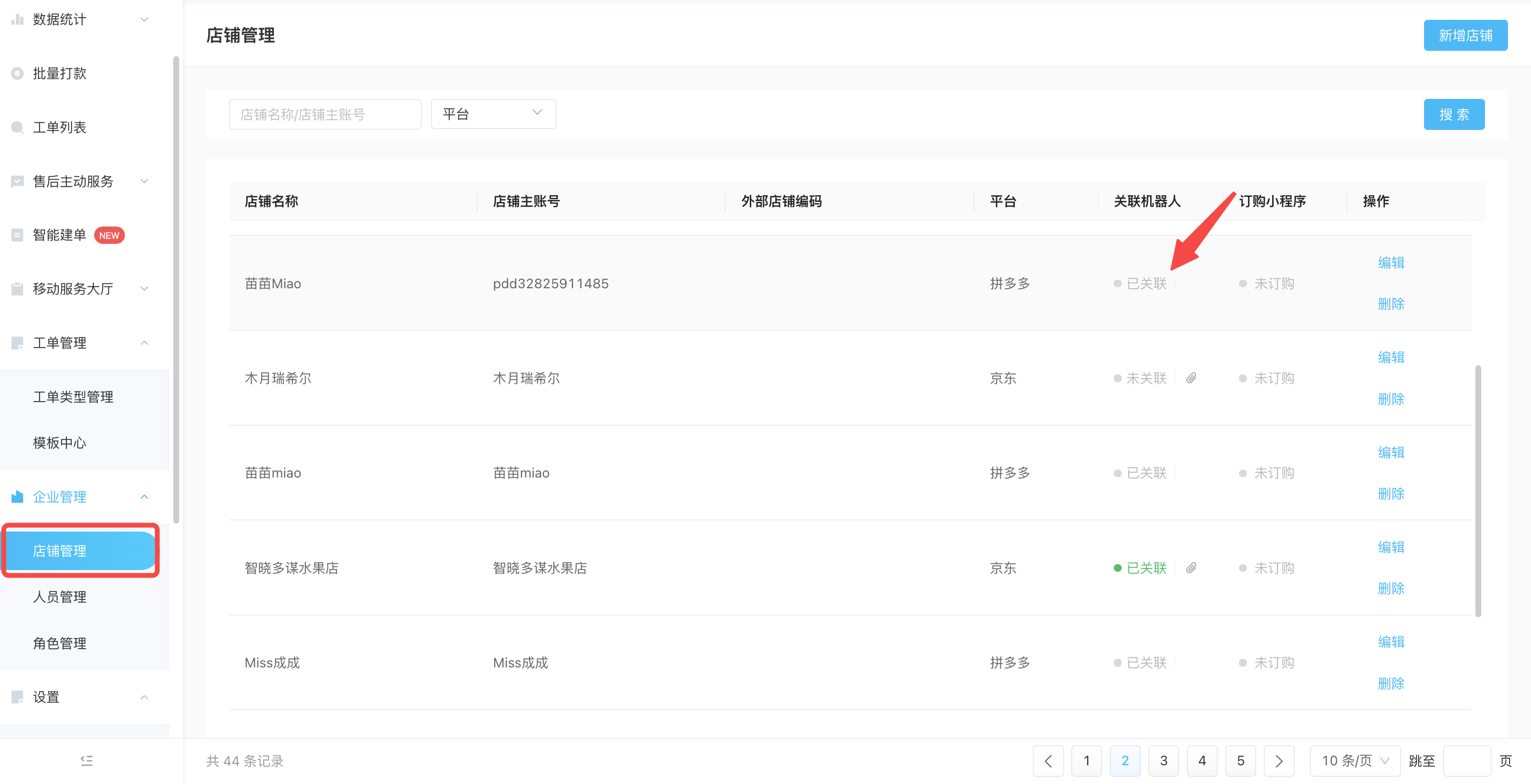This screenshot has height=784, width=1531.
Task: Click the sidebar vertical scrollbar
Action: click(x=176, y=290)
